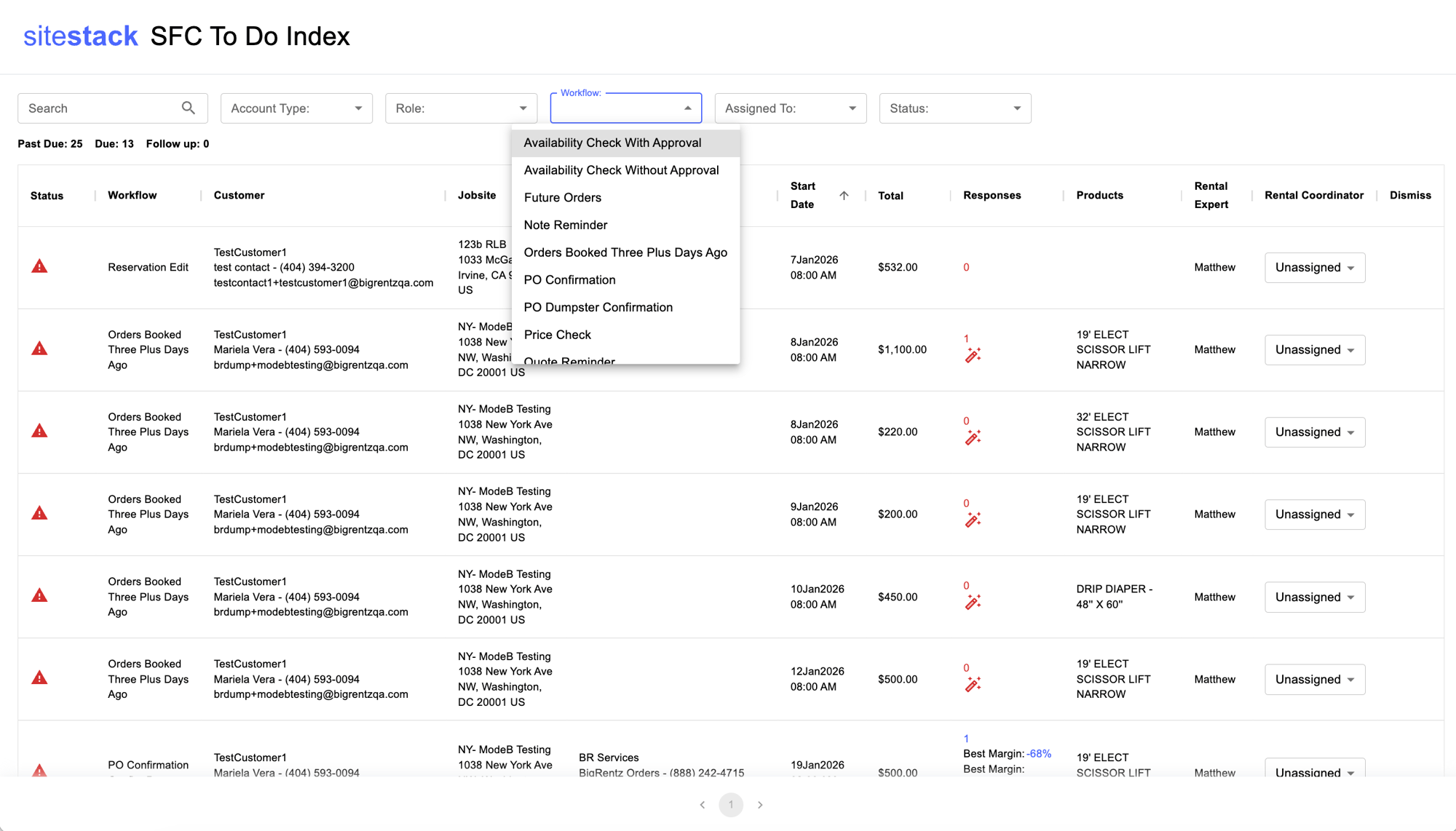Select Future Orders from workflow list
1456x831 pixels.
(562, 198)
